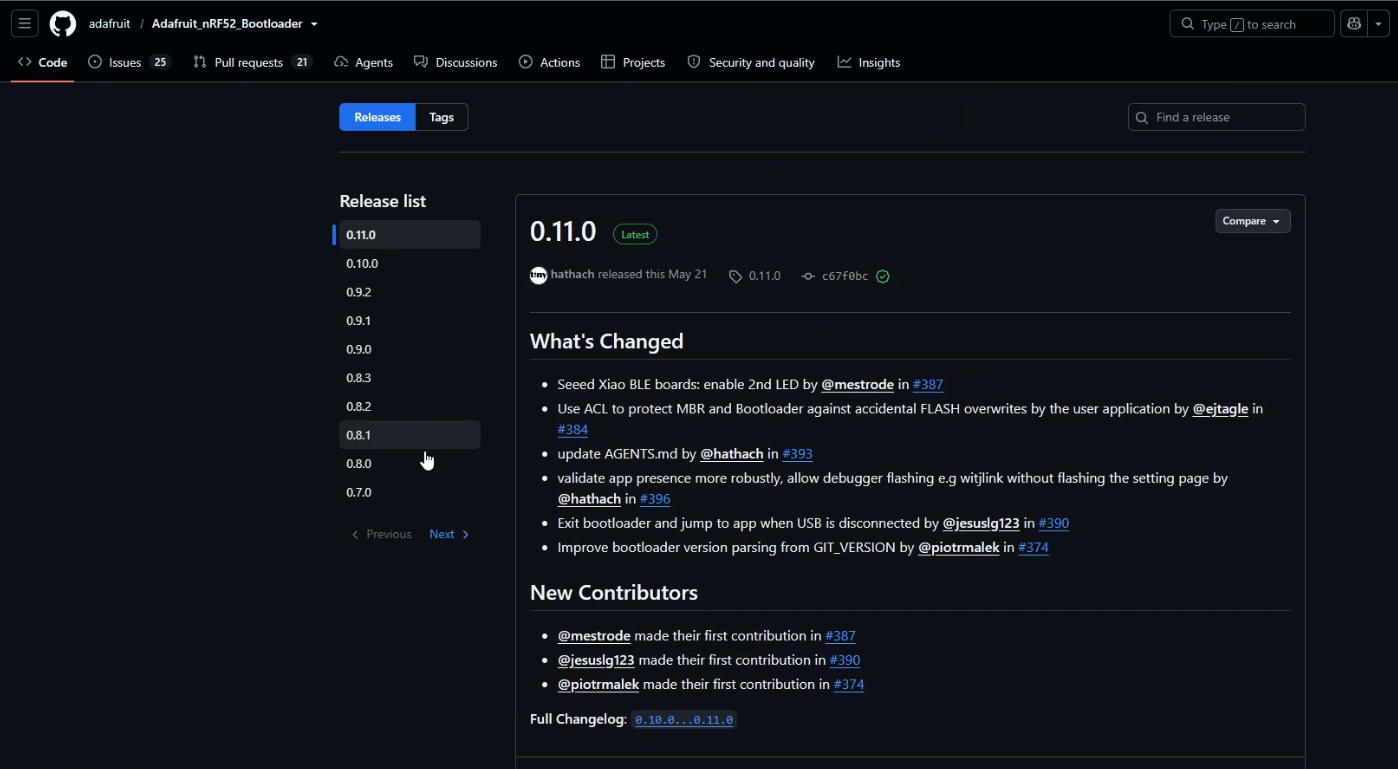Open the @mestrode mention in What's Changed
The image size is (1398, 769).
coord(857,384)
